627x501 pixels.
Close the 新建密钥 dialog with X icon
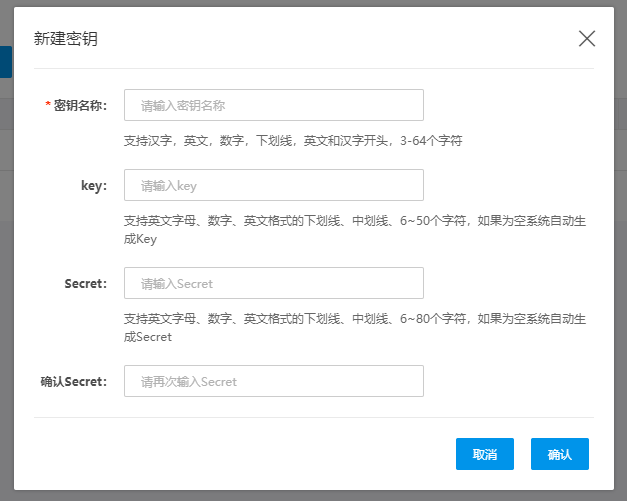click(587, 39)
